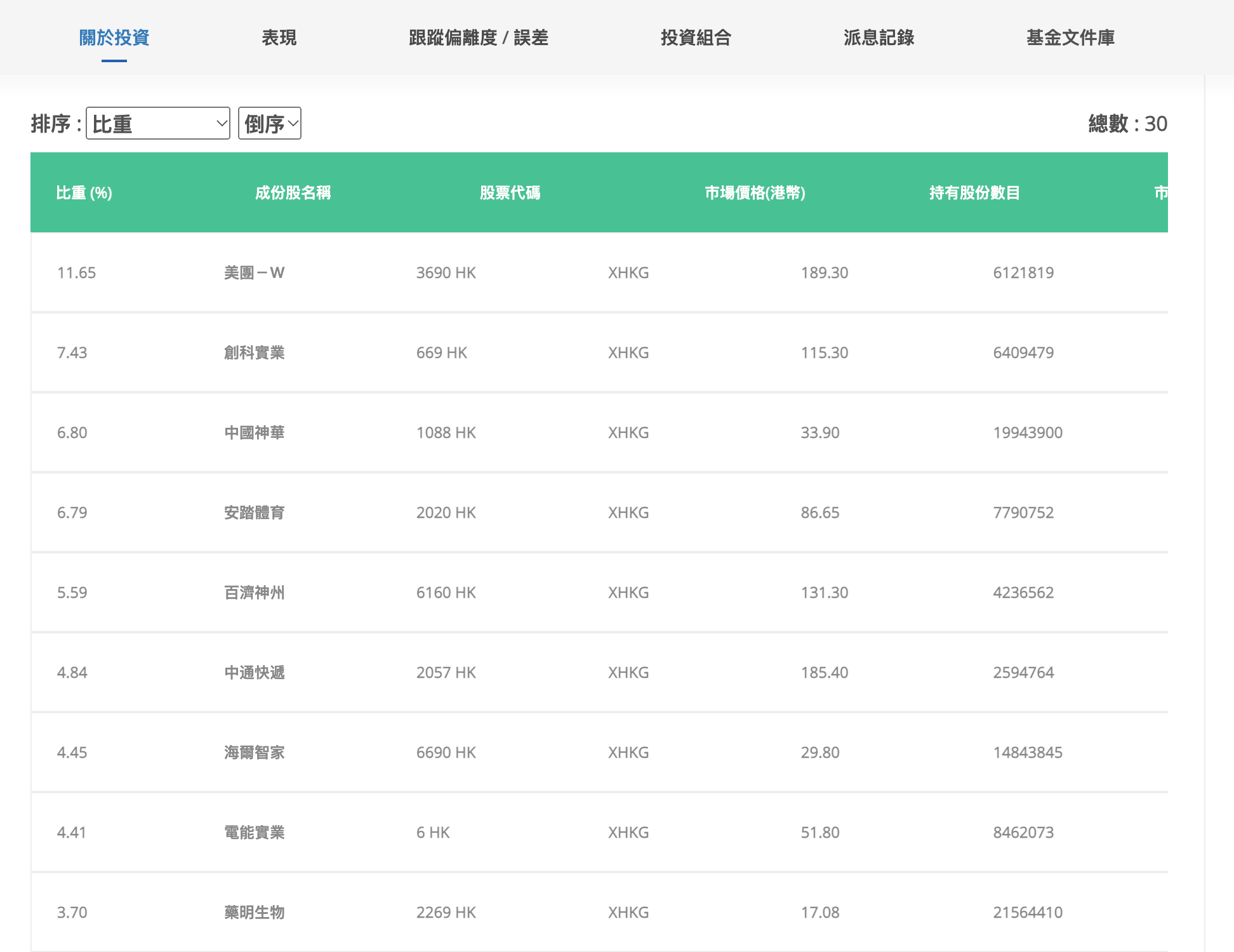
Task: Click the 7790752 share count
Action: tap(1023, 513)
